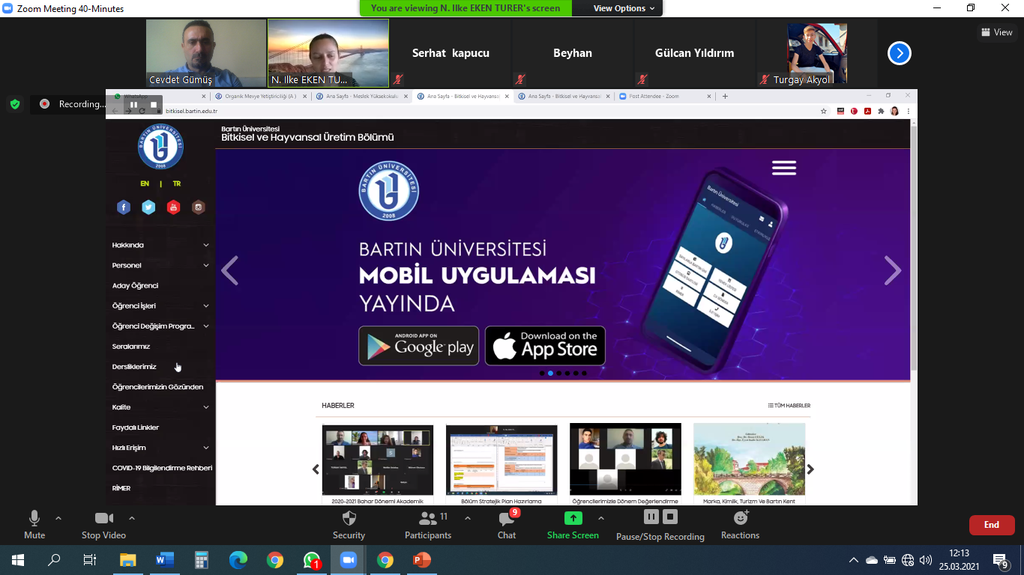
Task: Expand the Personel sidebar menu
Action: click(x=161, y=265)
